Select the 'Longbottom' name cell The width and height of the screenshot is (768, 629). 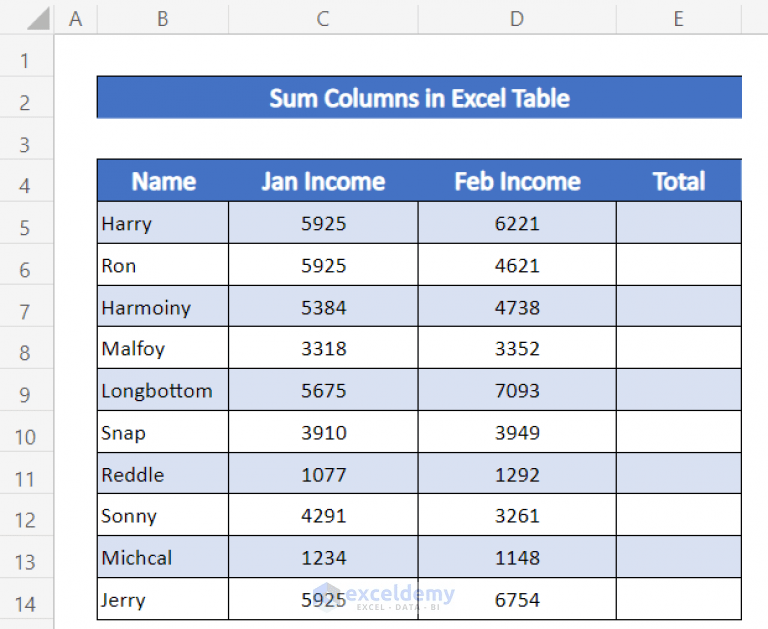(163, 390)
